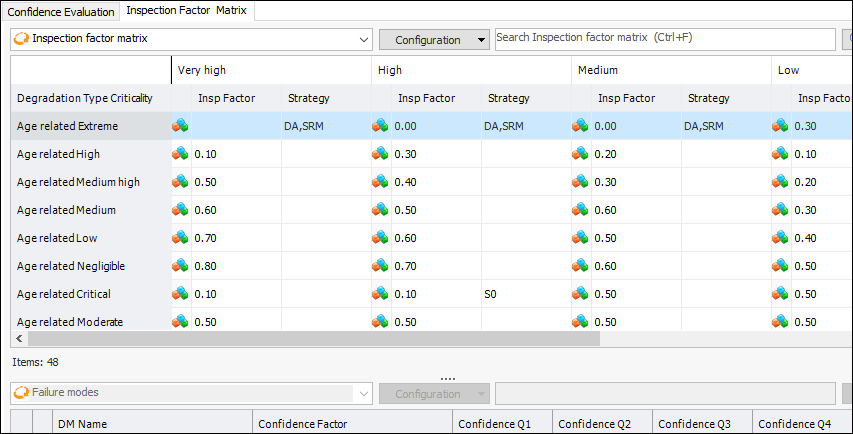Click the Medium column icon in Age related Medium row

point(580,210)
